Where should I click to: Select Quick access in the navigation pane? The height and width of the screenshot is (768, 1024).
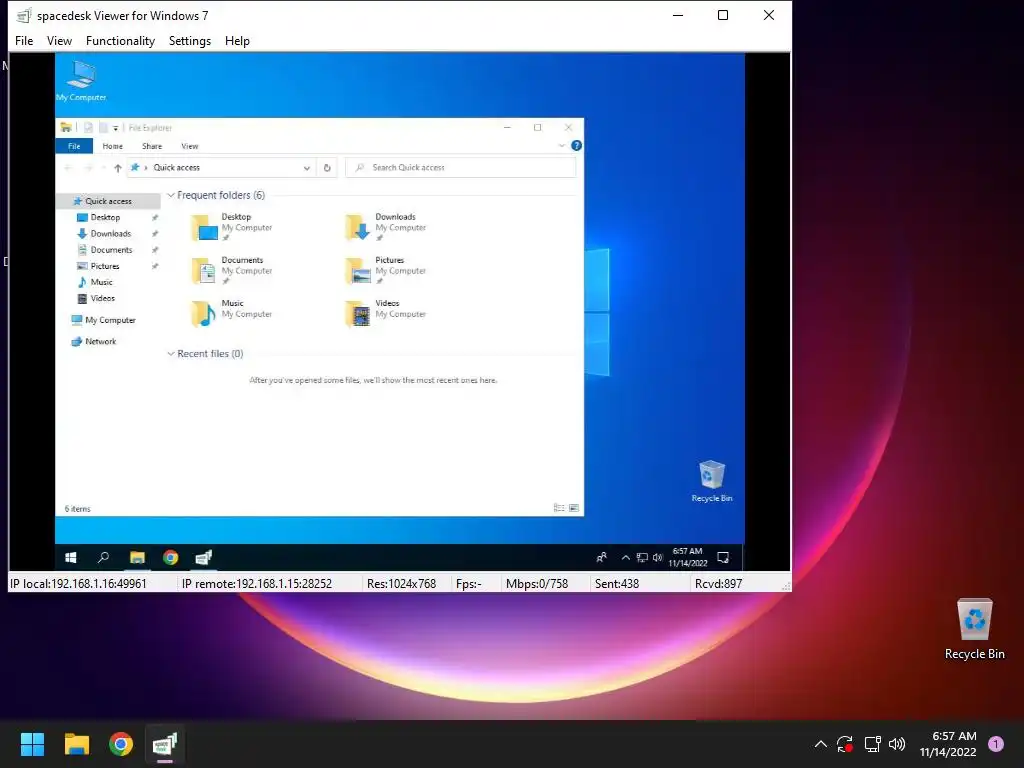tap(108, 201)
